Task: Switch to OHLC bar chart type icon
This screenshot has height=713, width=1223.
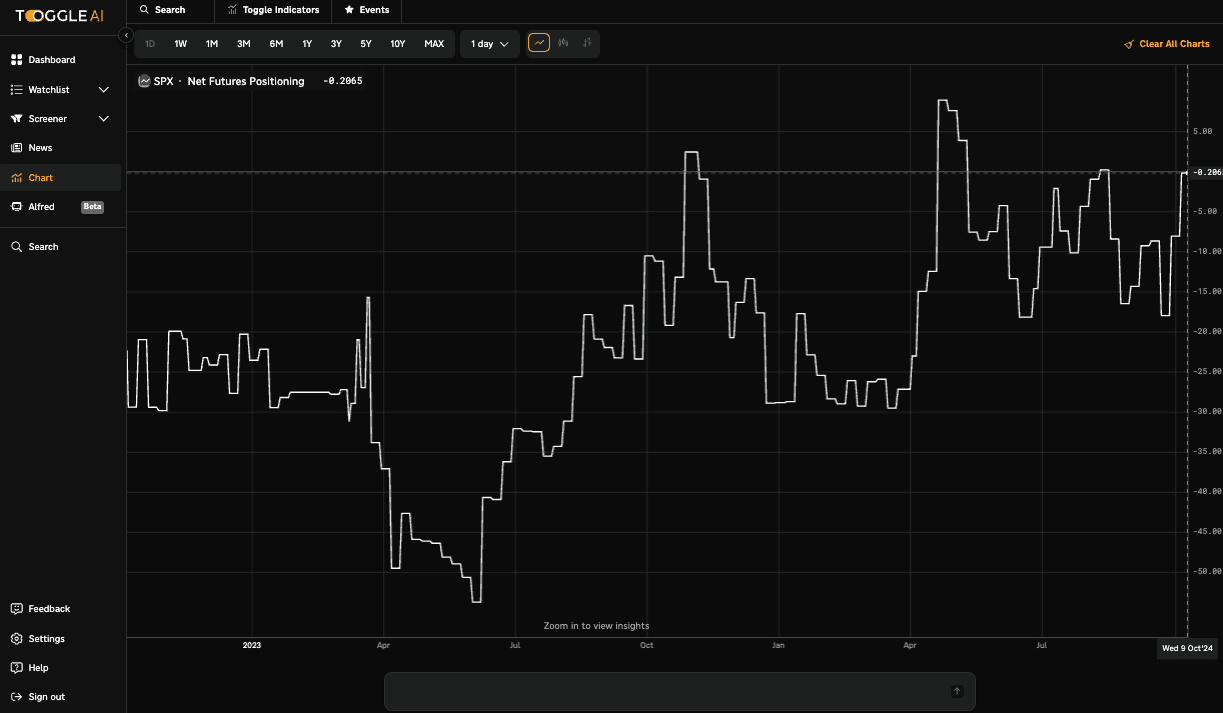Action: click(x=588, y=43)
